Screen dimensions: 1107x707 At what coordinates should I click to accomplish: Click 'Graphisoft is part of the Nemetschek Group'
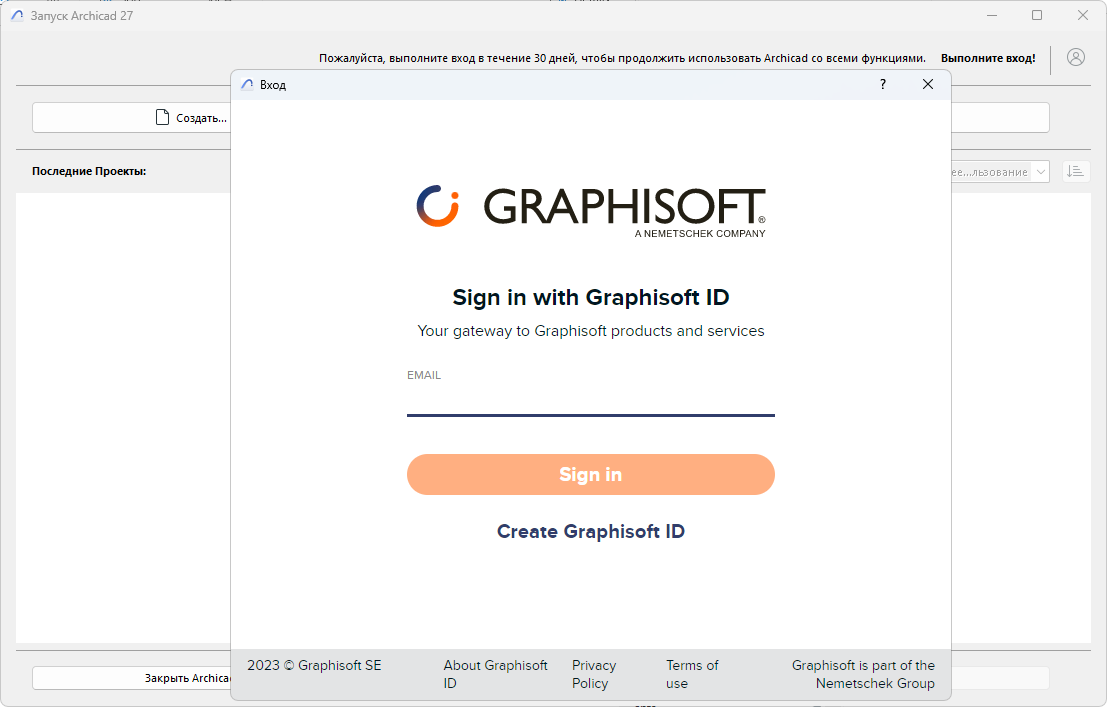coord(863,674)
